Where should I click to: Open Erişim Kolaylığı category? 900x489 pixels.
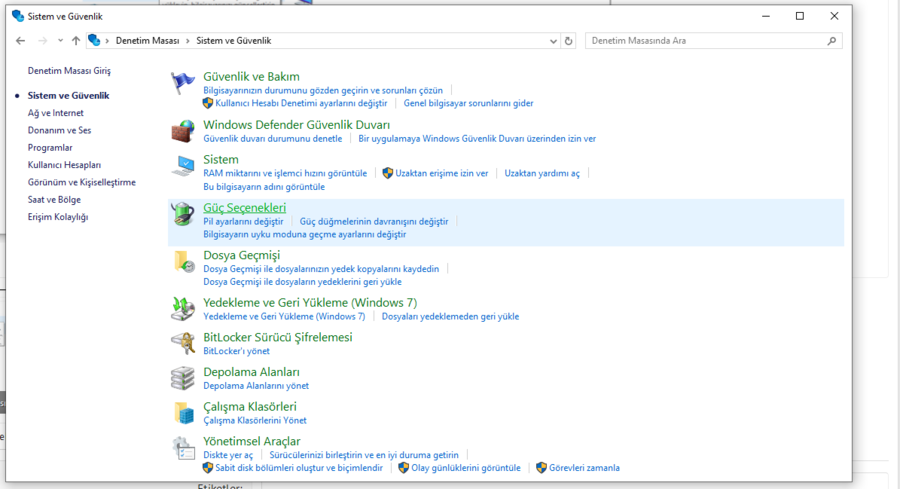(x=58, y=217)
